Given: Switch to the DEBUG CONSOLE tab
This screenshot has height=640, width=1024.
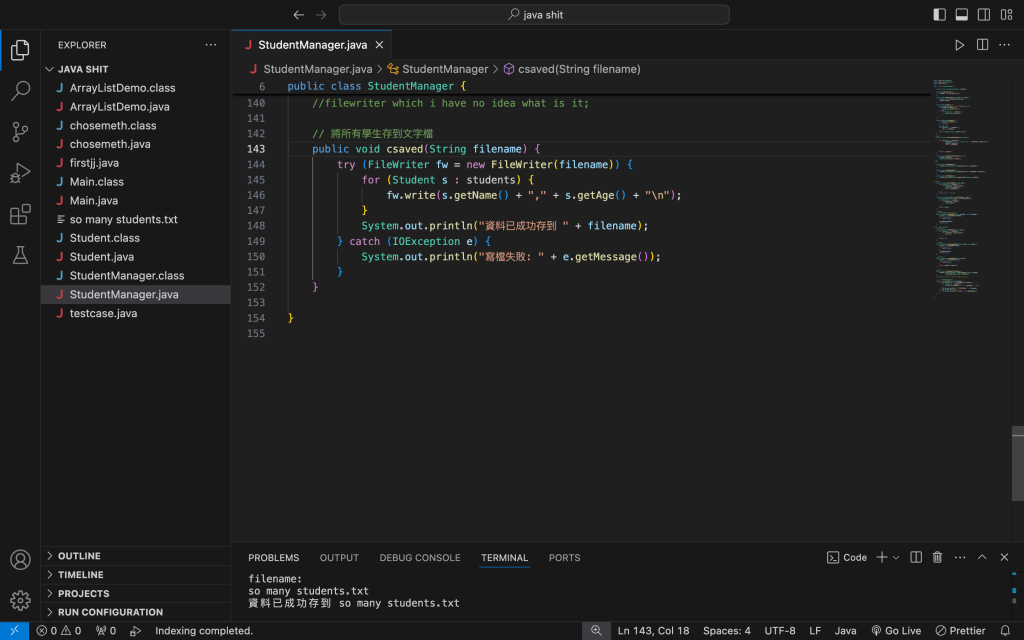Looking at the screenshot, I should click(420, 558).
